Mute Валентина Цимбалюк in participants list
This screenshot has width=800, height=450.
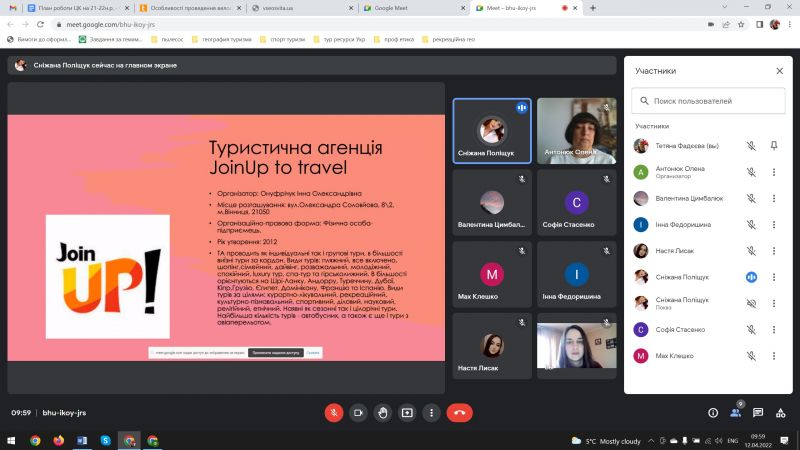(x=751, y=198)
